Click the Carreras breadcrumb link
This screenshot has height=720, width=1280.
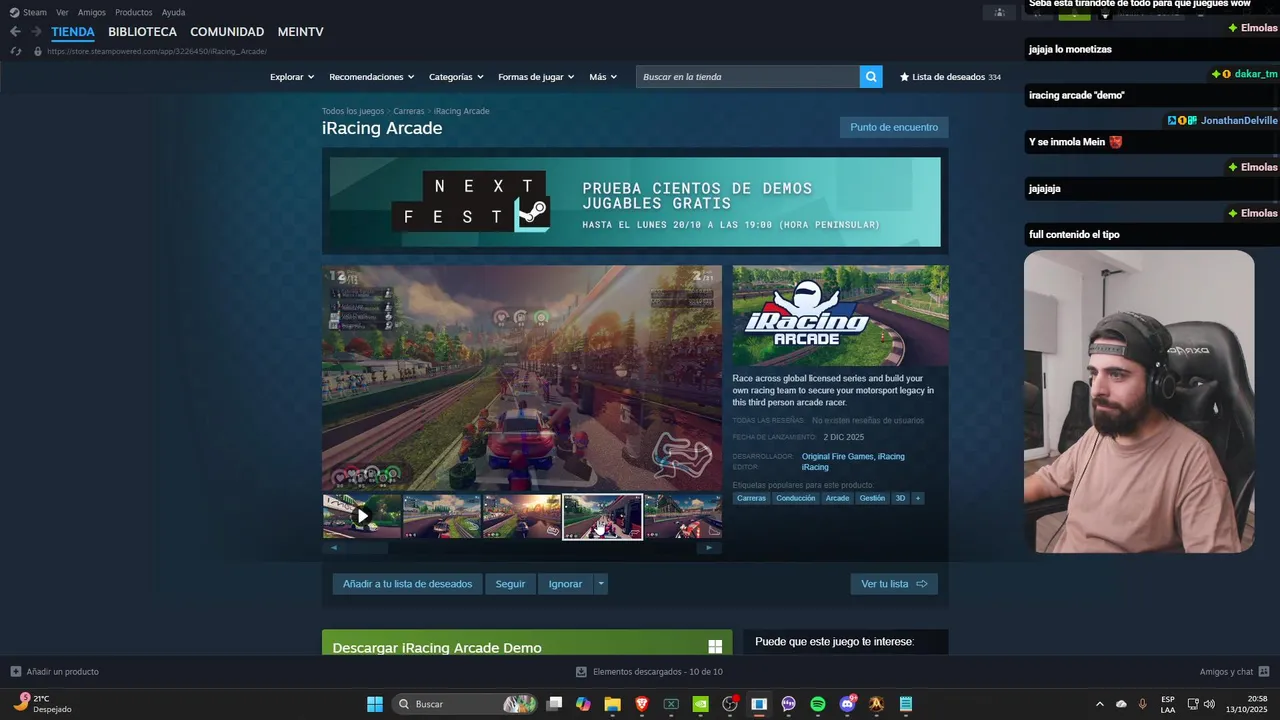[x=409, y=111]
